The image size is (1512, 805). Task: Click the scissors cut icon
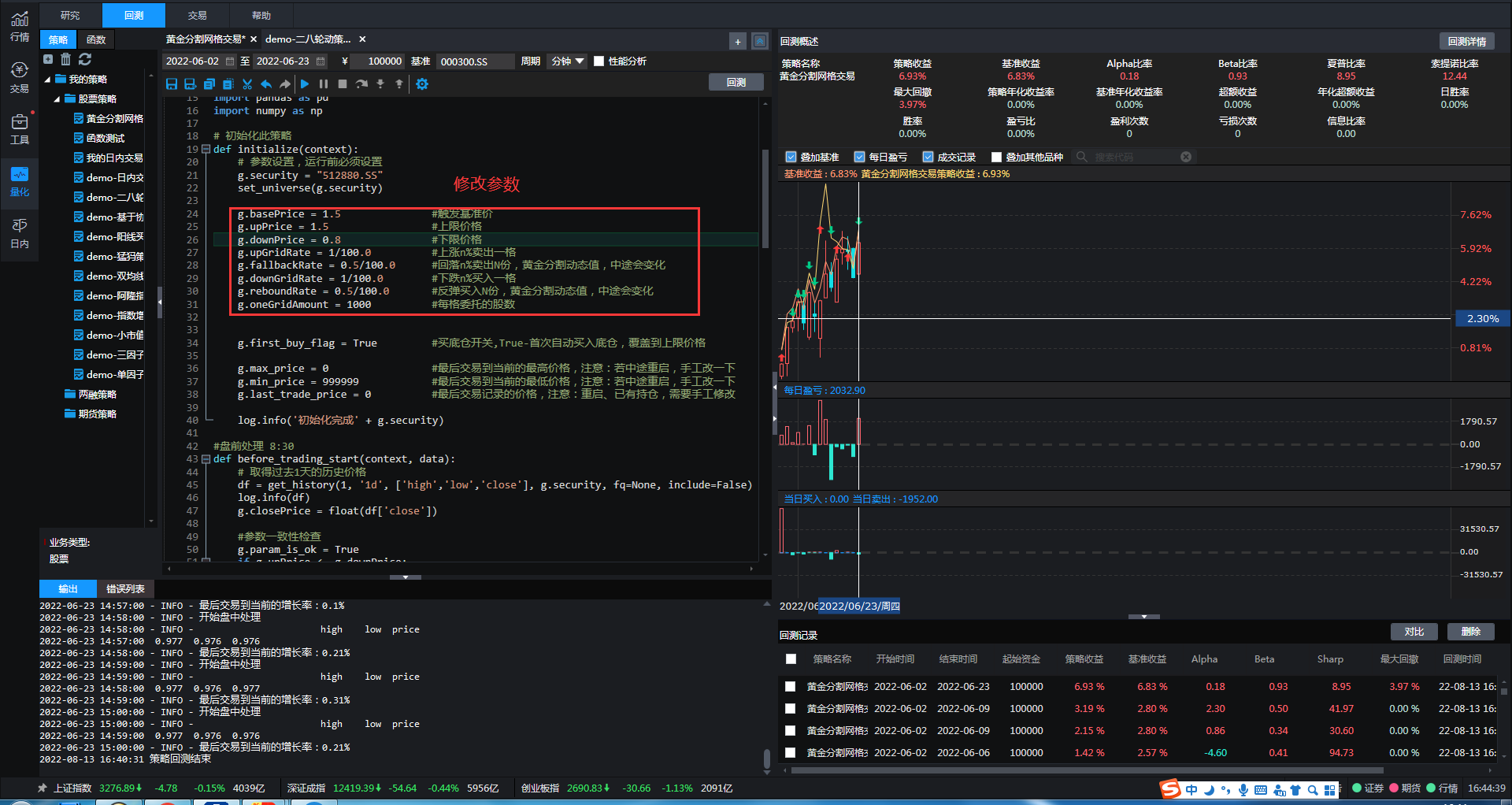tap(247, 83)
